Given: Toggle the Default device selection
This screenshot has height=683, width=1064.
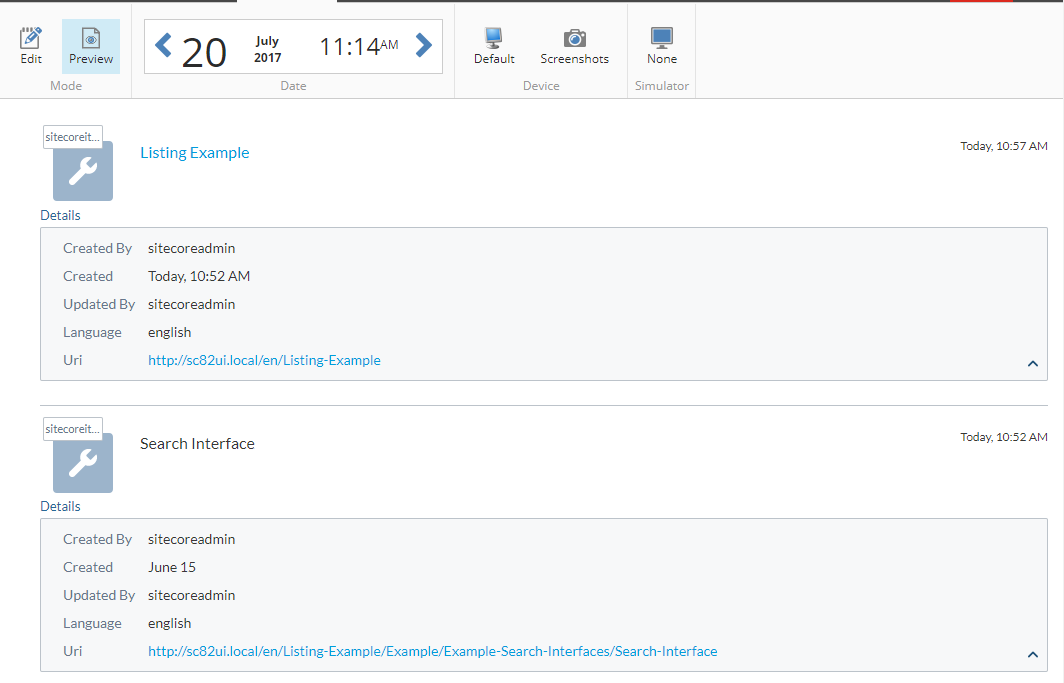Looking at the screenshot, I should (493, 43).
